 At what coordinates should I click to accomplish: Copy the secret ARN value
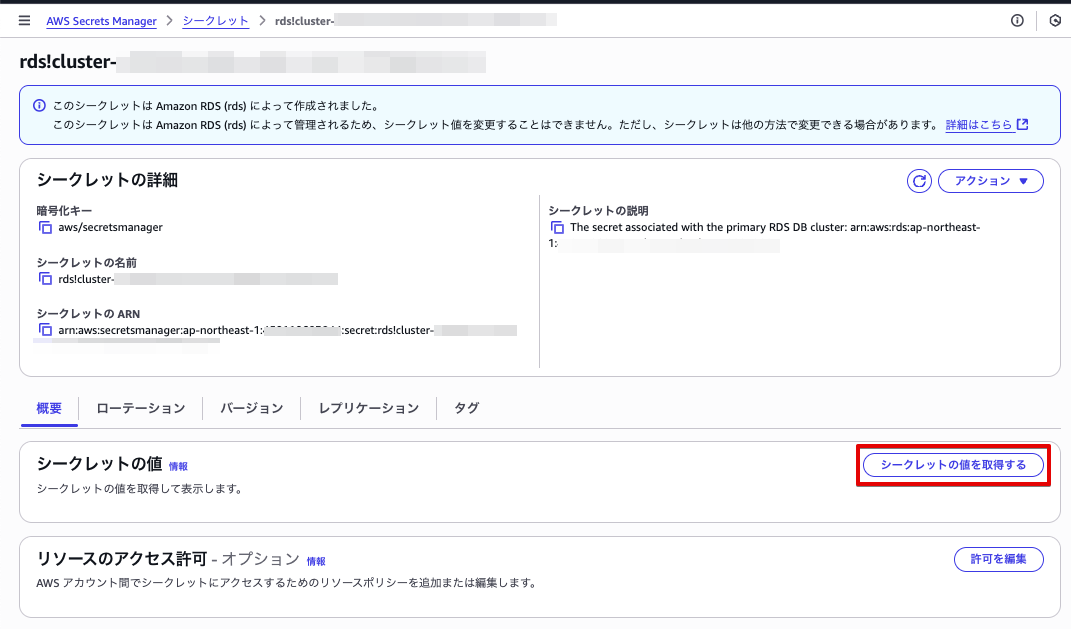(45, 330)
